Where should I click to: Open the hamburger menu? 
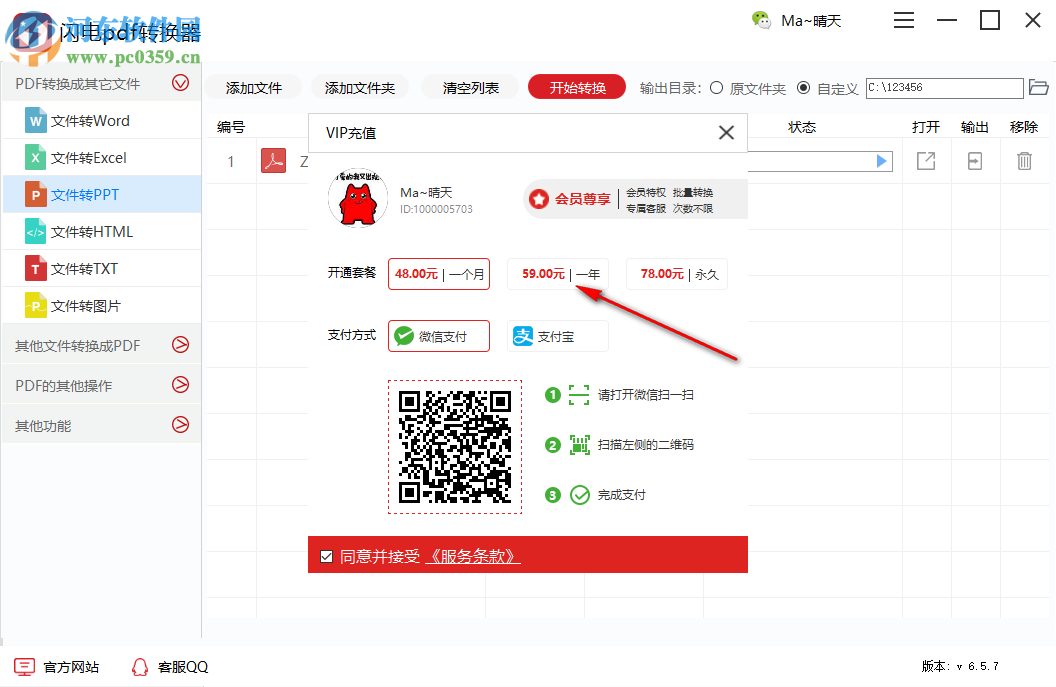point(903,20)
